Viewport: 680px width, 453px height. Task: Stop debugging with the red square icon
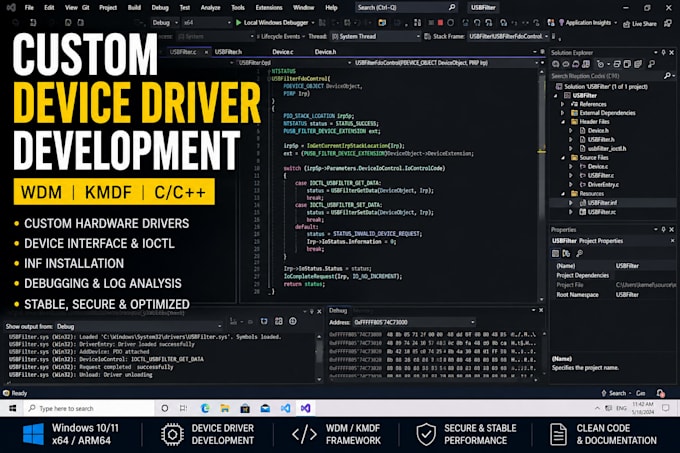[x=440, y=23]
